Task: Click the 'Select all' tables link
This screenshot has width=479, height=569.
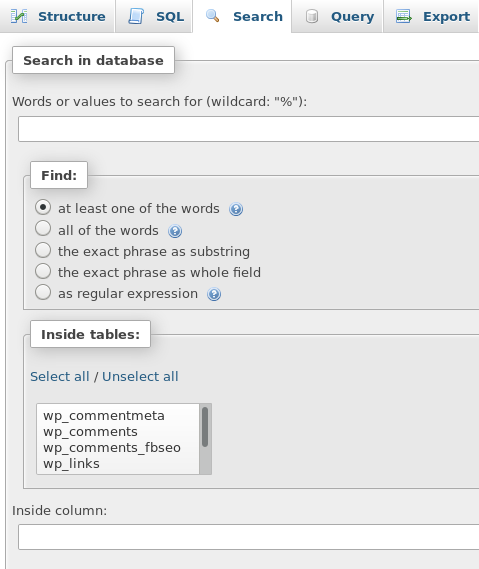Action: pos(60,377)
